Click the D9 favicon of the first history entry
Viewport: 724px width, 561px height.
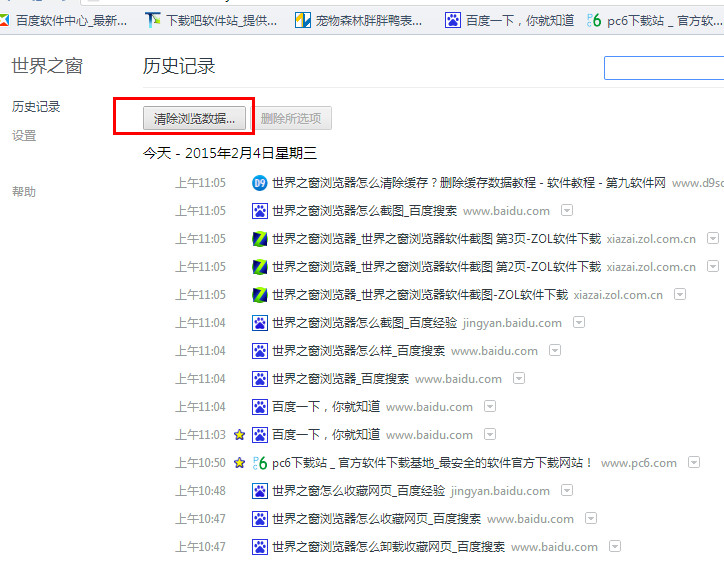tap(260, 183)
